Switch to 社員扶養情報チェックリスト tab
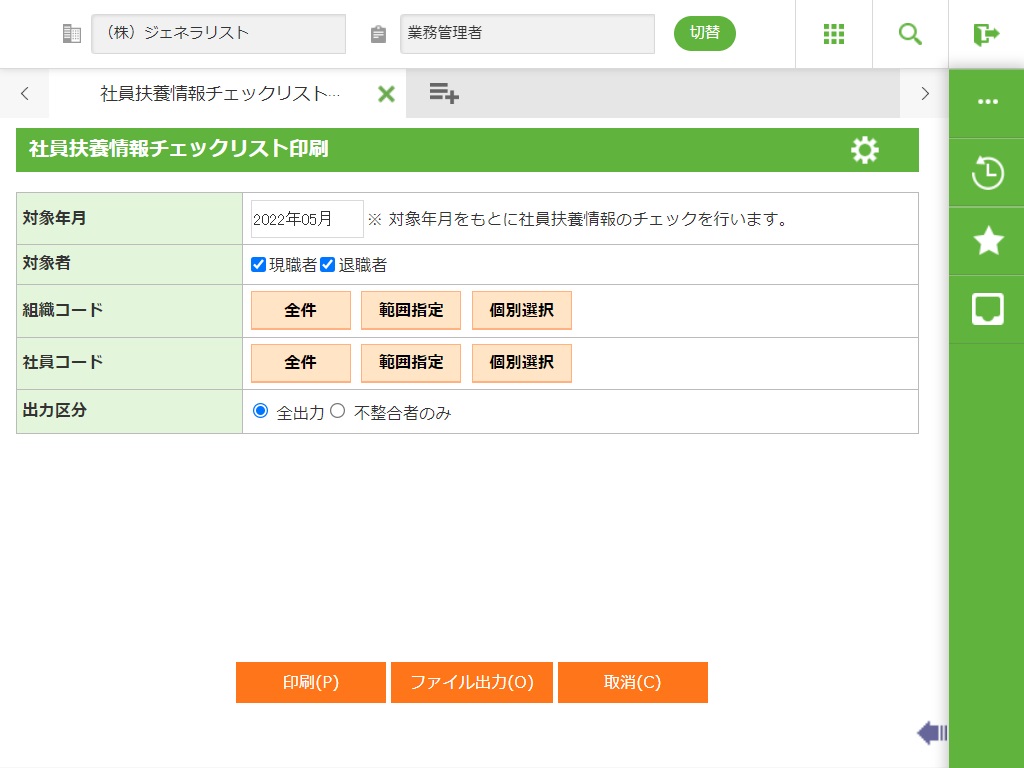This screenshot has width=1024, height=768. (x=220, y=94)
